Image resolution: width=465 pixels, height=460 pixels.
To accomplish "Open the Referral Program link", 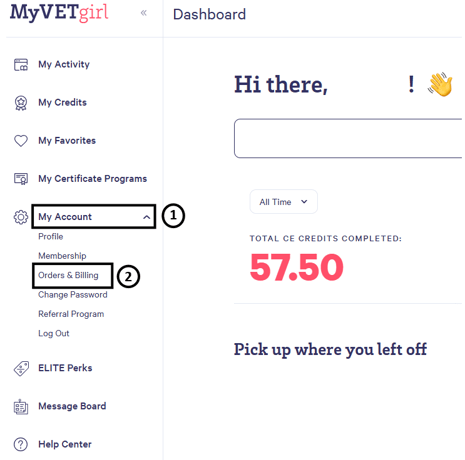I will tap(71, 314).
